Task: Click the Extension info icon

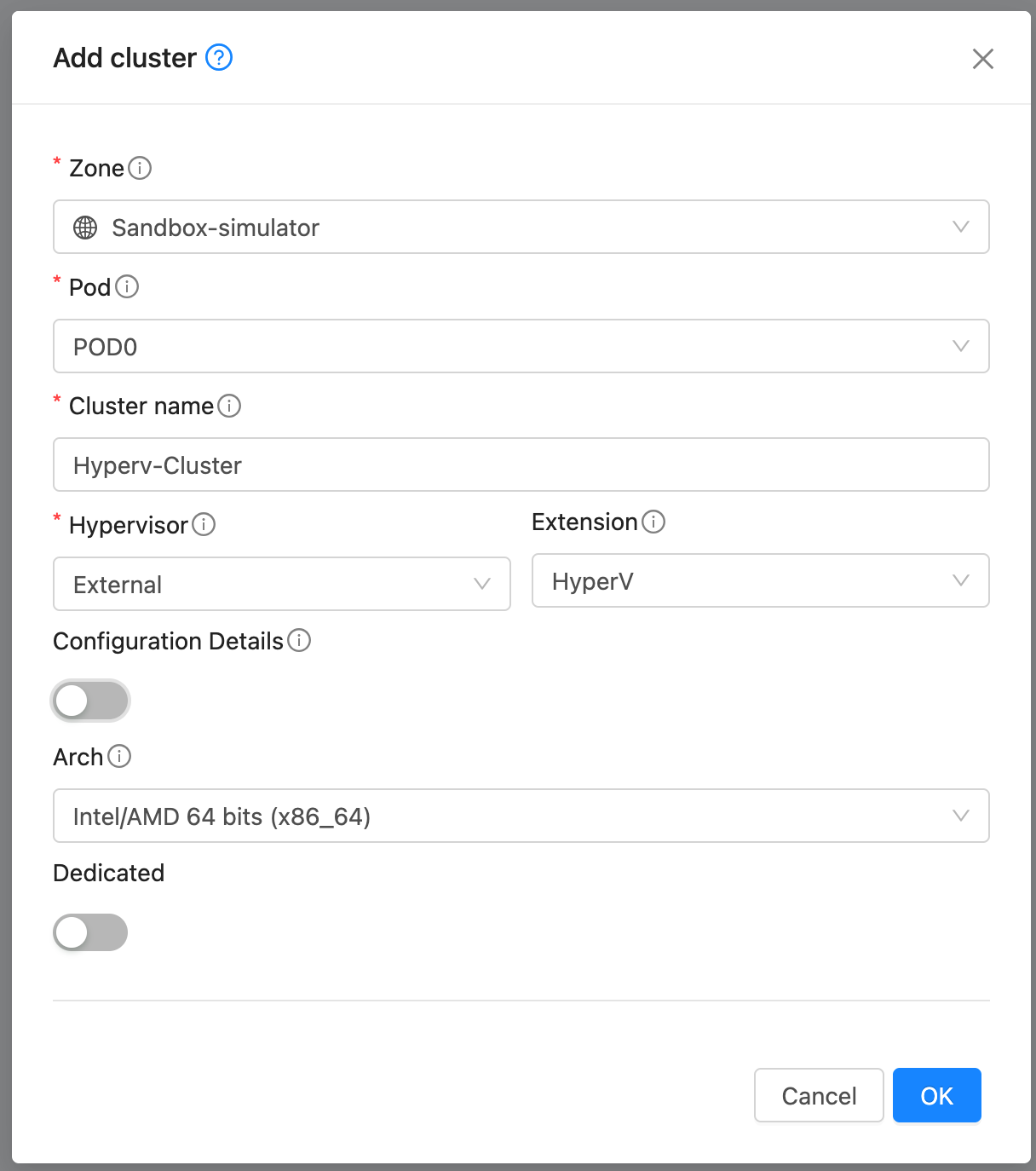Action: pos(653,522)
